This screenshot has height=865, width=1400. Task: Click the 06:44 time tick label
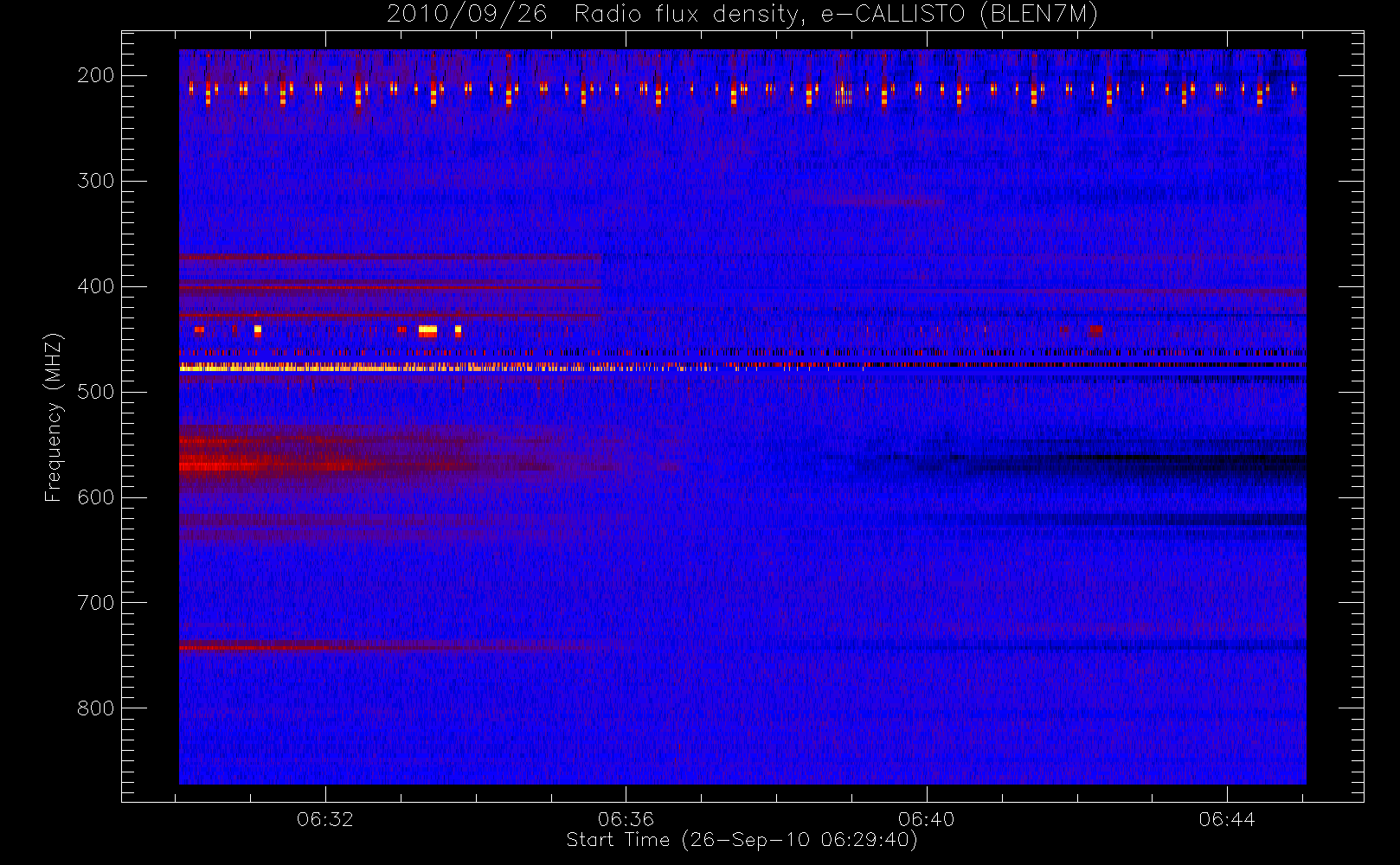click(x=1227, y=819)
